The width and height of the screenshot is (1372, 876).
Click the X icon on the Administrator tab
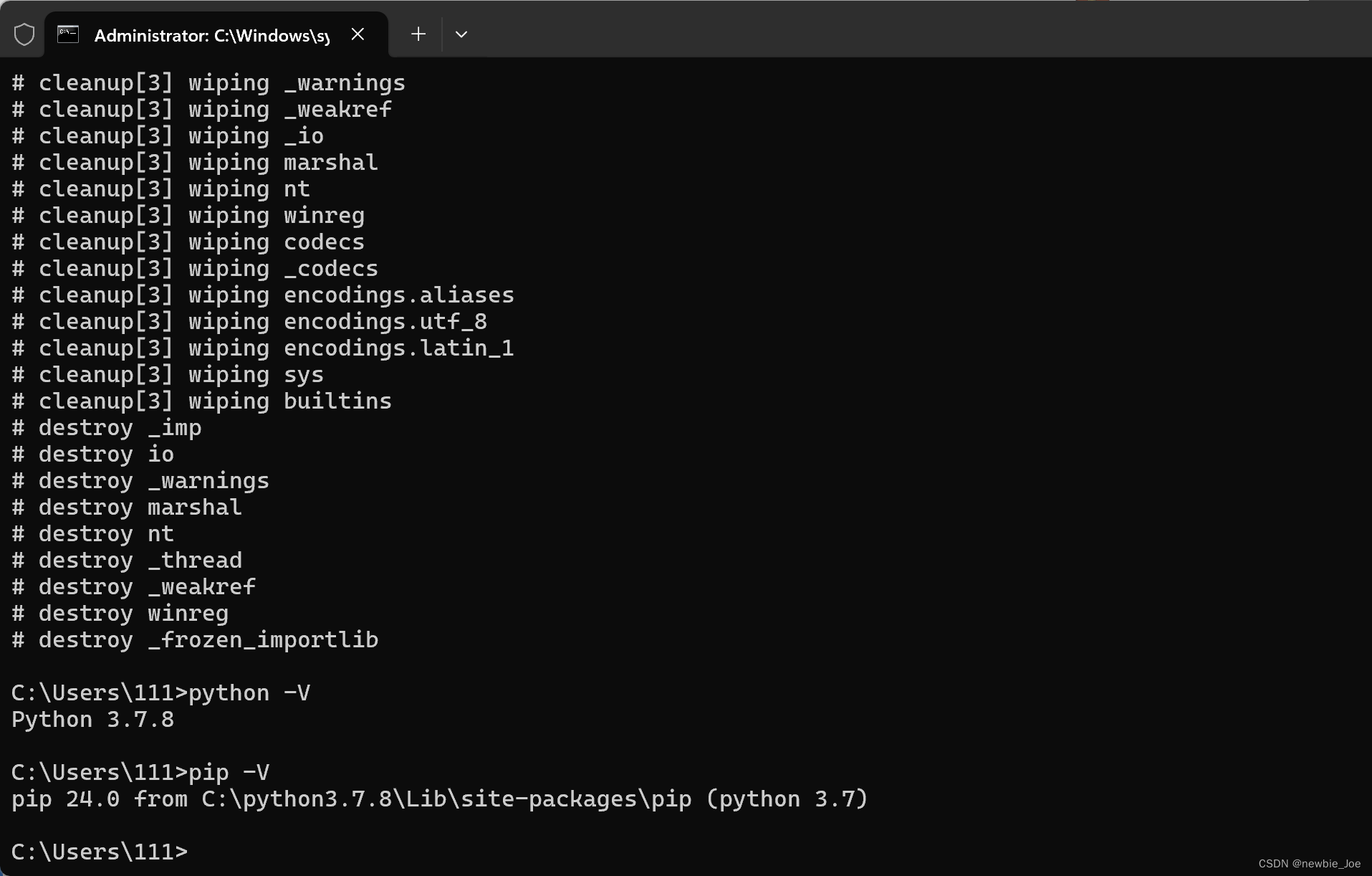tap(358, 34)
